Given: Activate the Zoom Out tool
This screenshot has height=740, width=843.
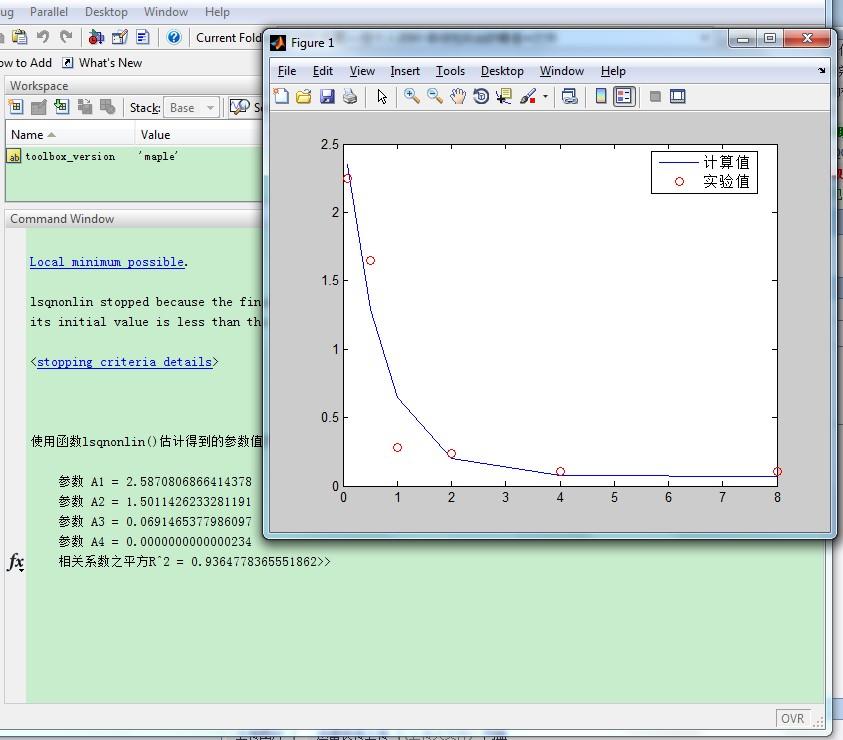Looking at the screenshot, I should coord(434,97).
